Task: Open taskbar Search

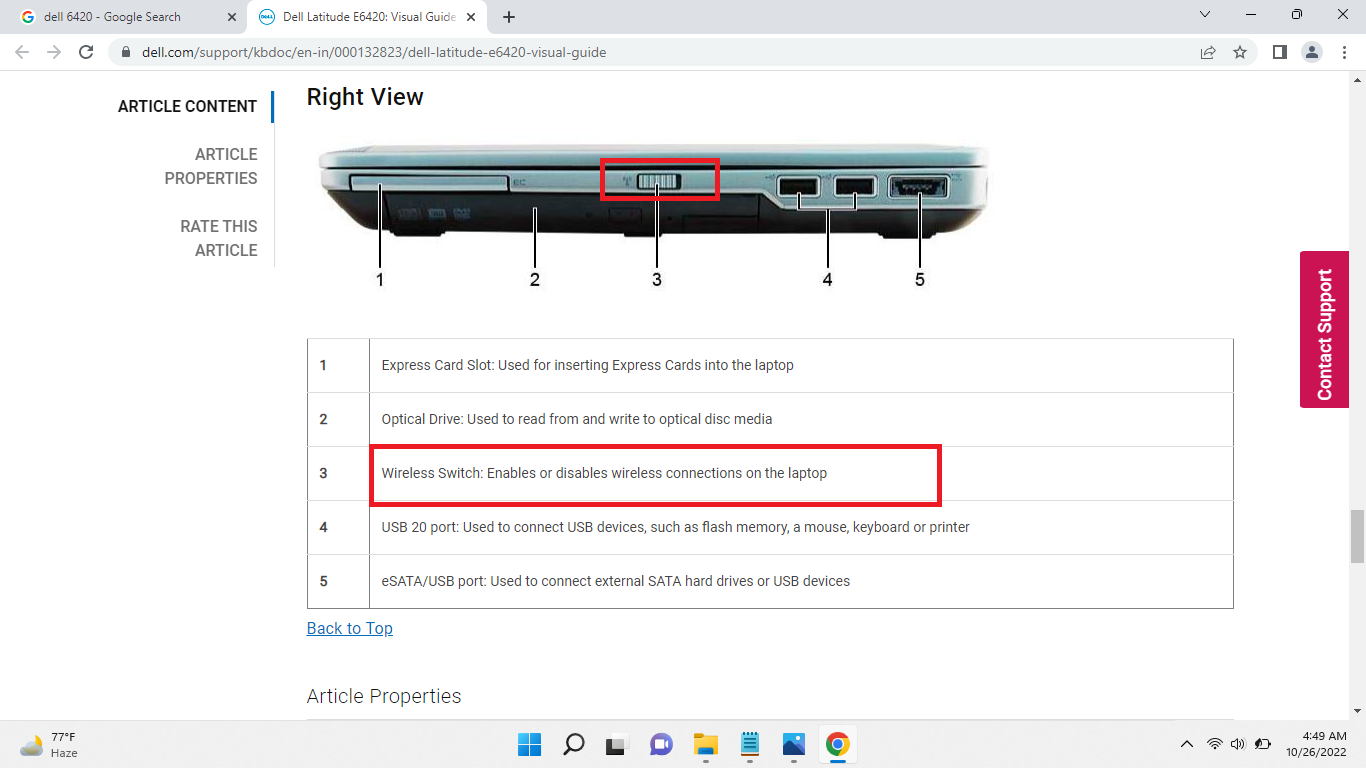Action: 573,744
